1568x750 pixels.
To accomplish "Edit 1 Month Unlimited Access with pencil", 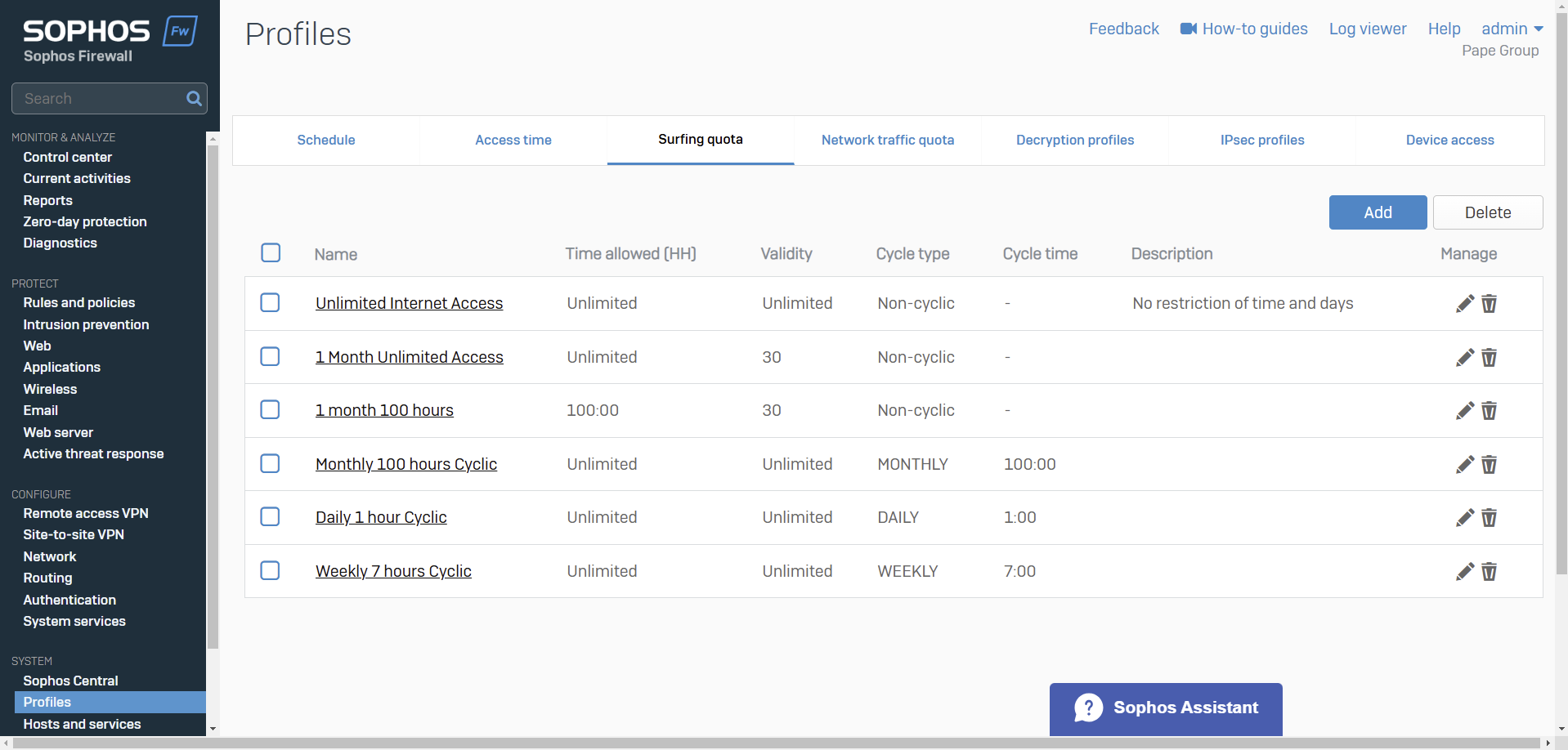I will [1465, 358].
